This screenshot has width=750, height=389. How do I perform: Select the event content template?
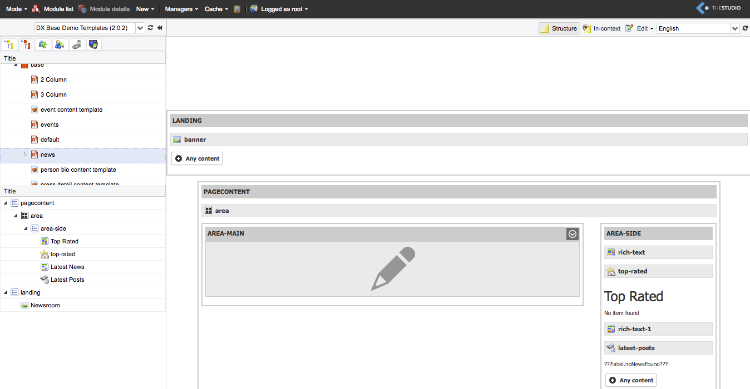[71, 110]
